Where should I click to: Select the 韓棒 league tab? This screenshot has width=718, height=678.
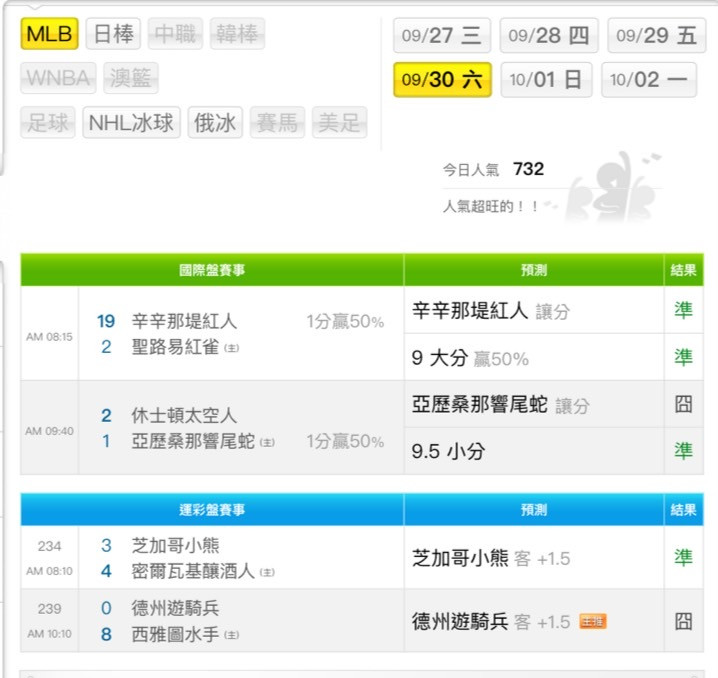coord(237,34)
